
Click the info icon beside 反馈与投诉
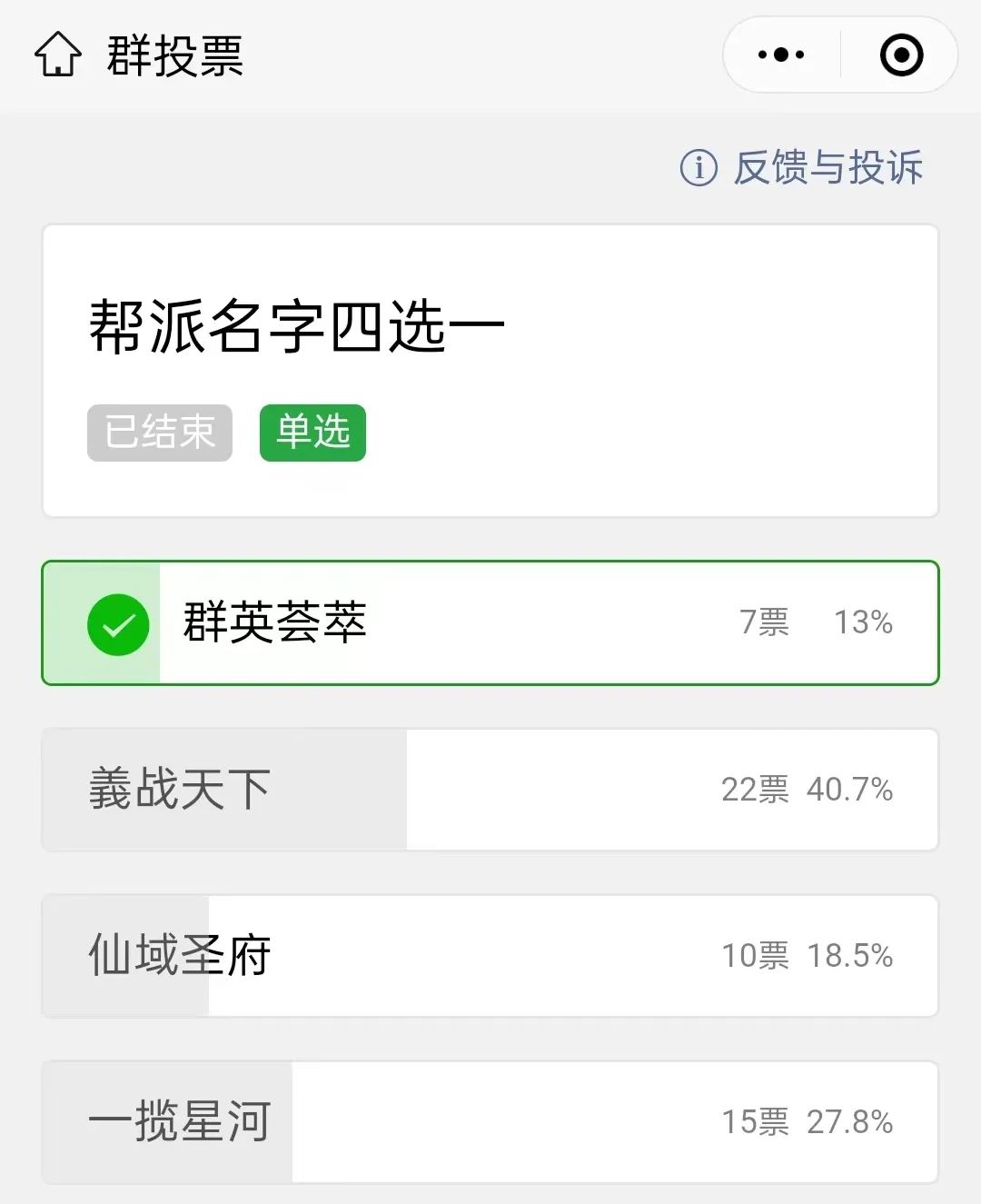699,167
